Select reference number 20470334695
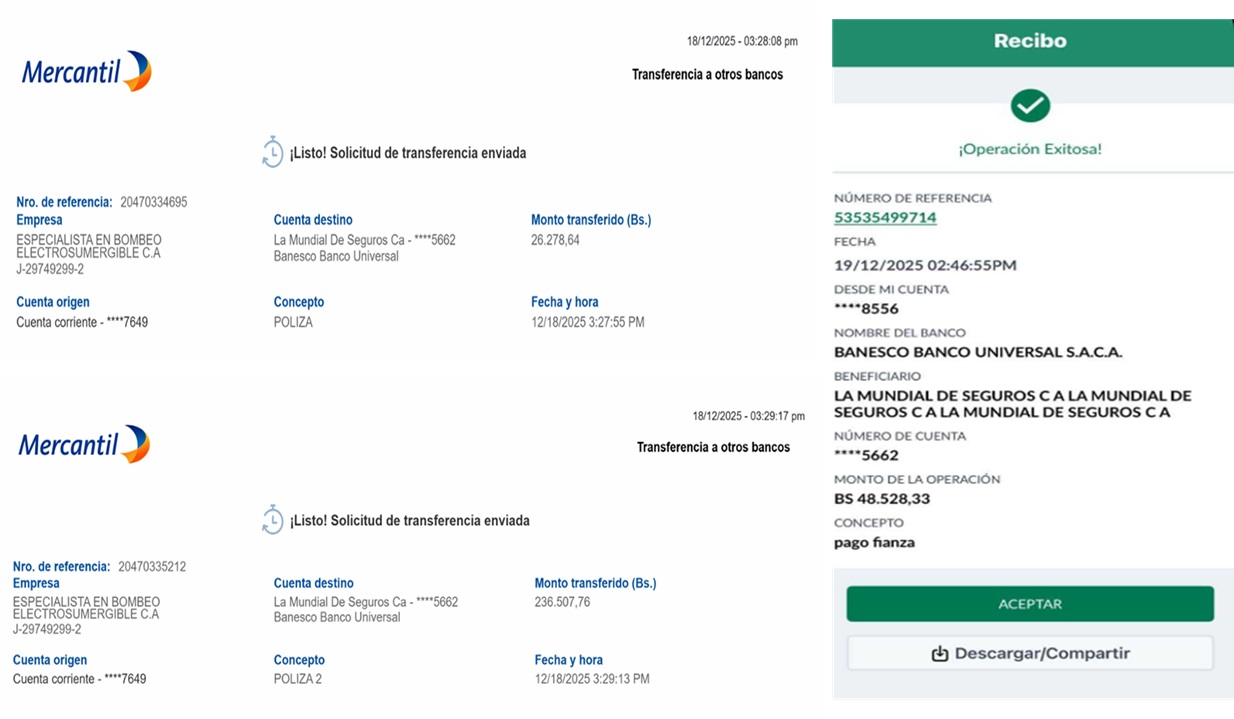This screenshot has height=719, width=1234. click(x=153, y=202)
